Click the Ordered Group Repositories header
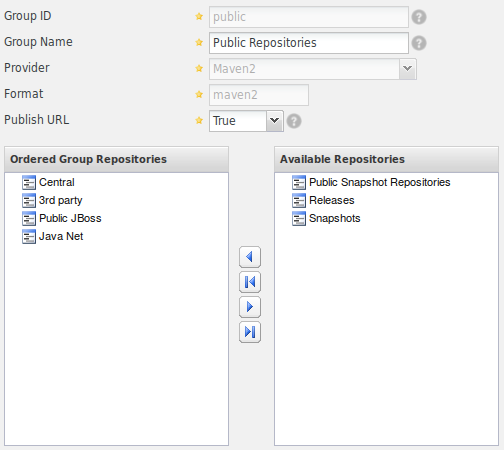Screen dimensions: 504x450 (x=116, y=159)
